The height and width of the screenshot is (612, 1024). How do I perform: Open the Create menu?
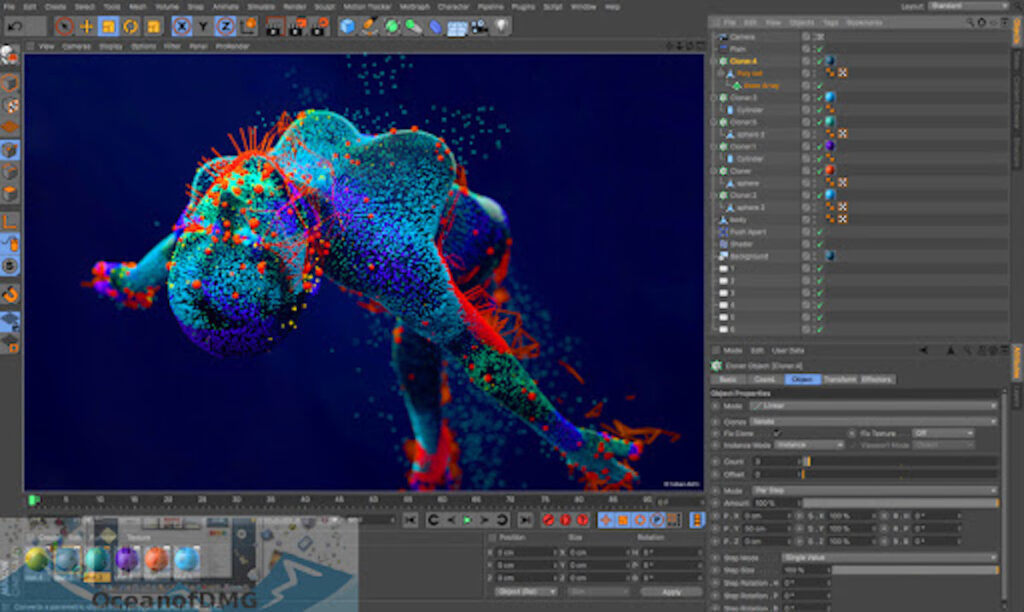pyautogui.click(x=56, y=7)
